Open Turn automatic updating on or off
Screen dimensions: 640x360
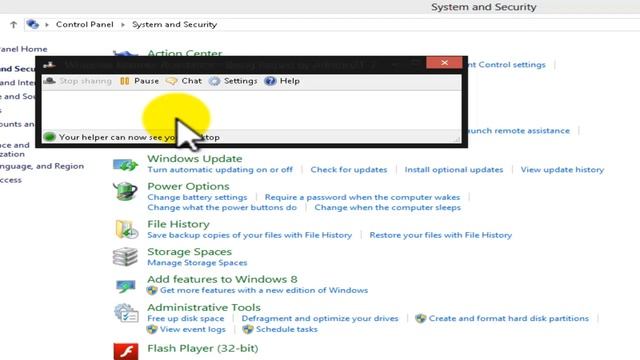(220, 169)
